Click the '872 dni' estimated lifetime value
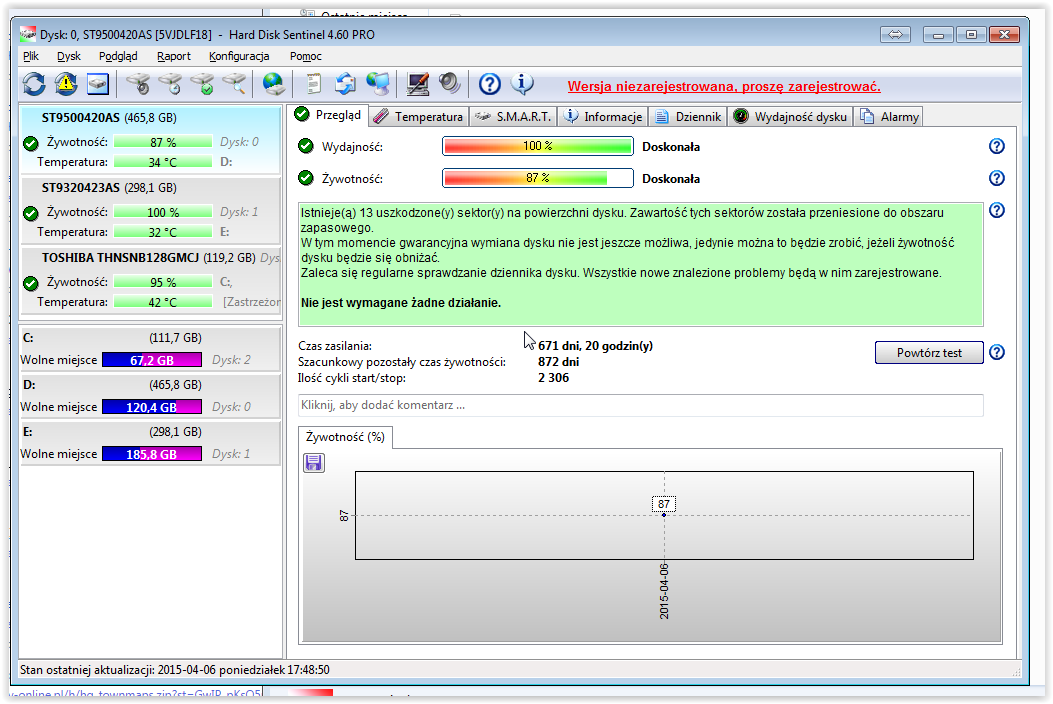The width and height of the screenshot is (1053, 704). [558, 362]
